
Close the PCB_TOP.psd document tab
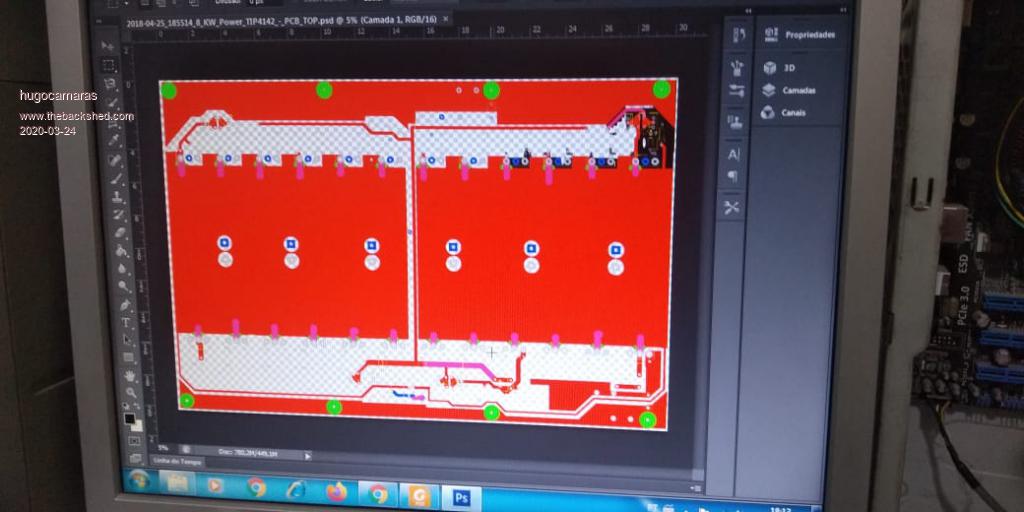click(x=445, y=19)
